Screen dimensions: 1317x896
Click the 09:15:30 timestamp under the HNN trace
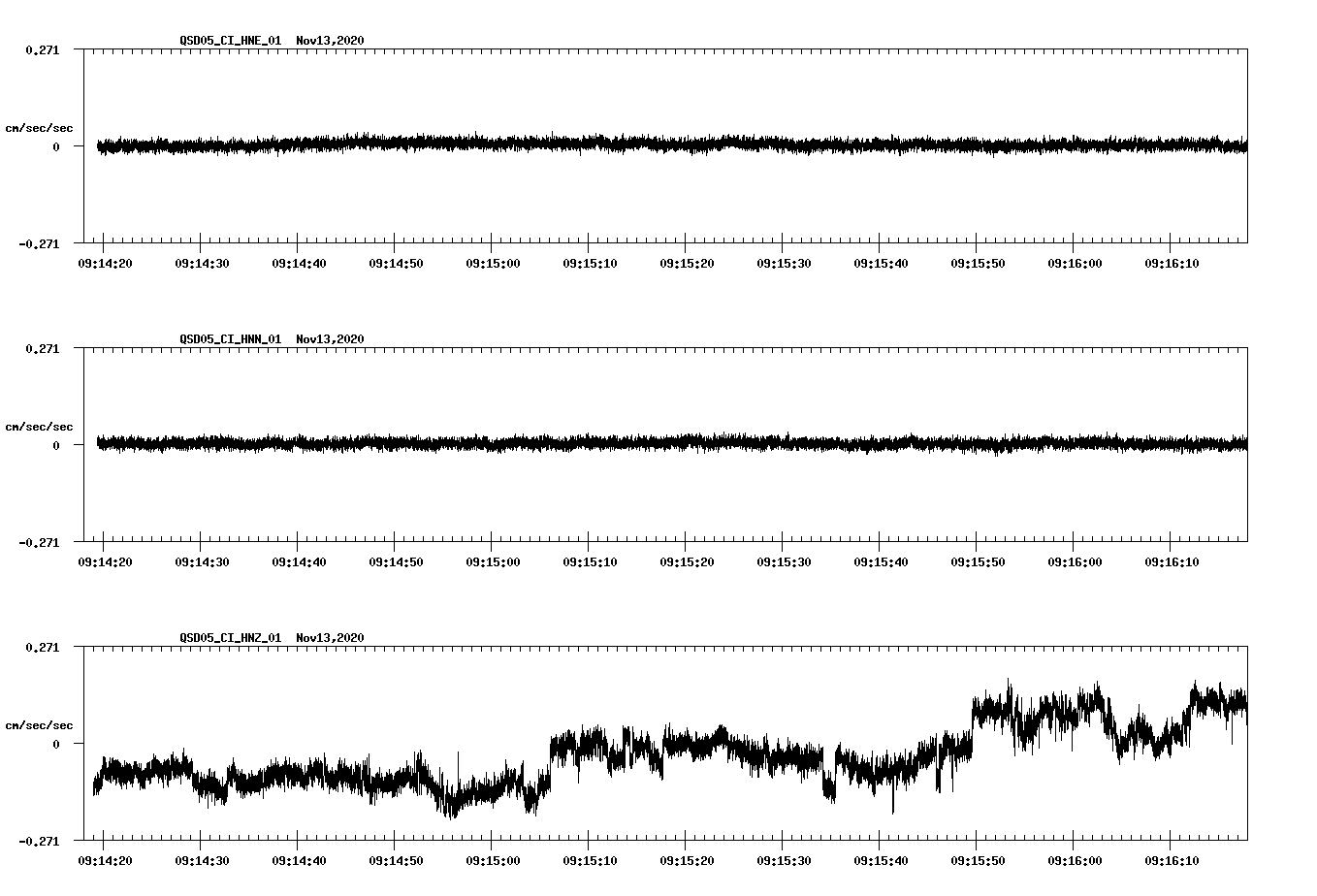pyautogui.click(x=785, y=560)
